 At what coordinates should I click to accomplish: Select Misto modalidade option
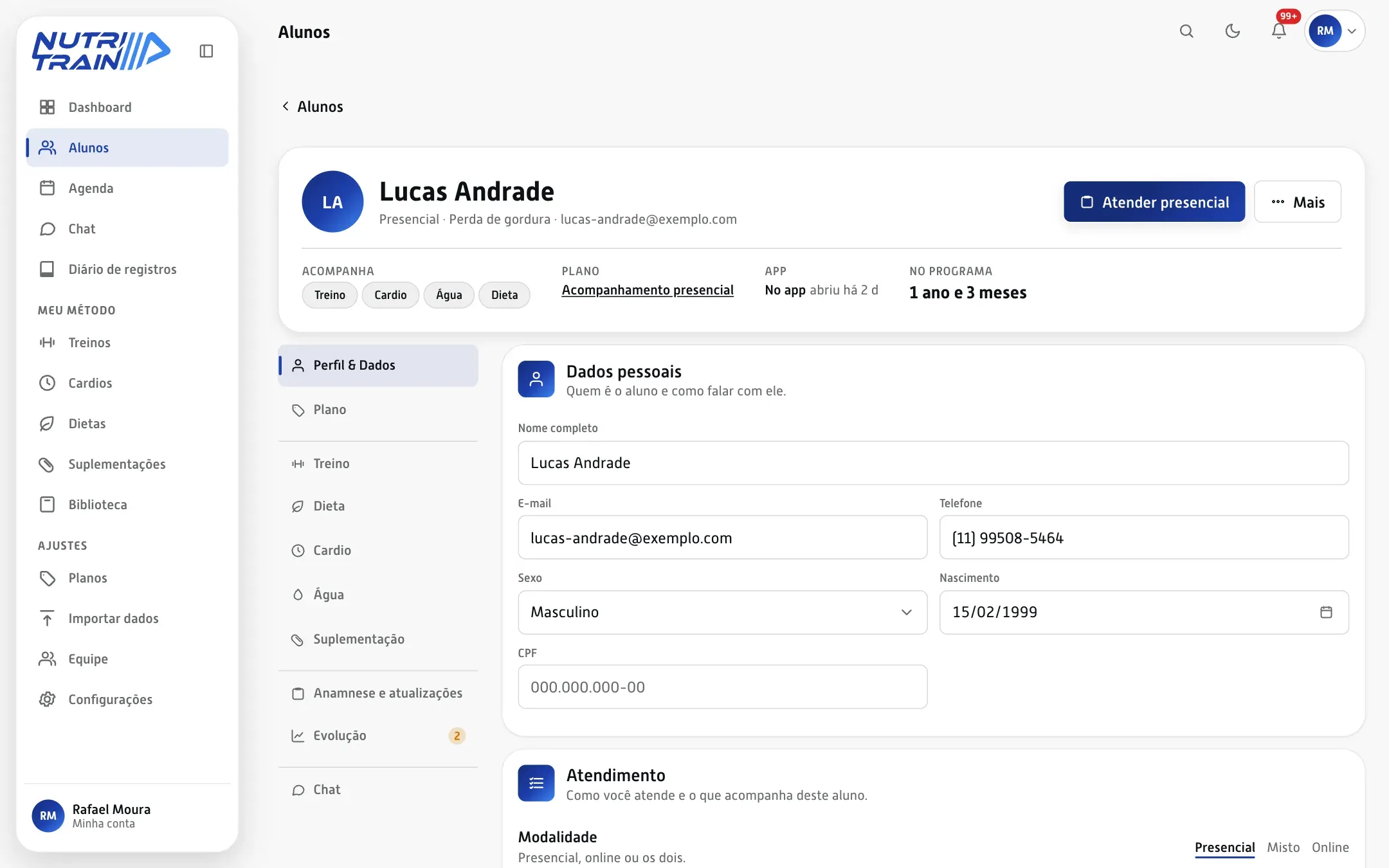pyautogui.click(x=1284, y=847)
